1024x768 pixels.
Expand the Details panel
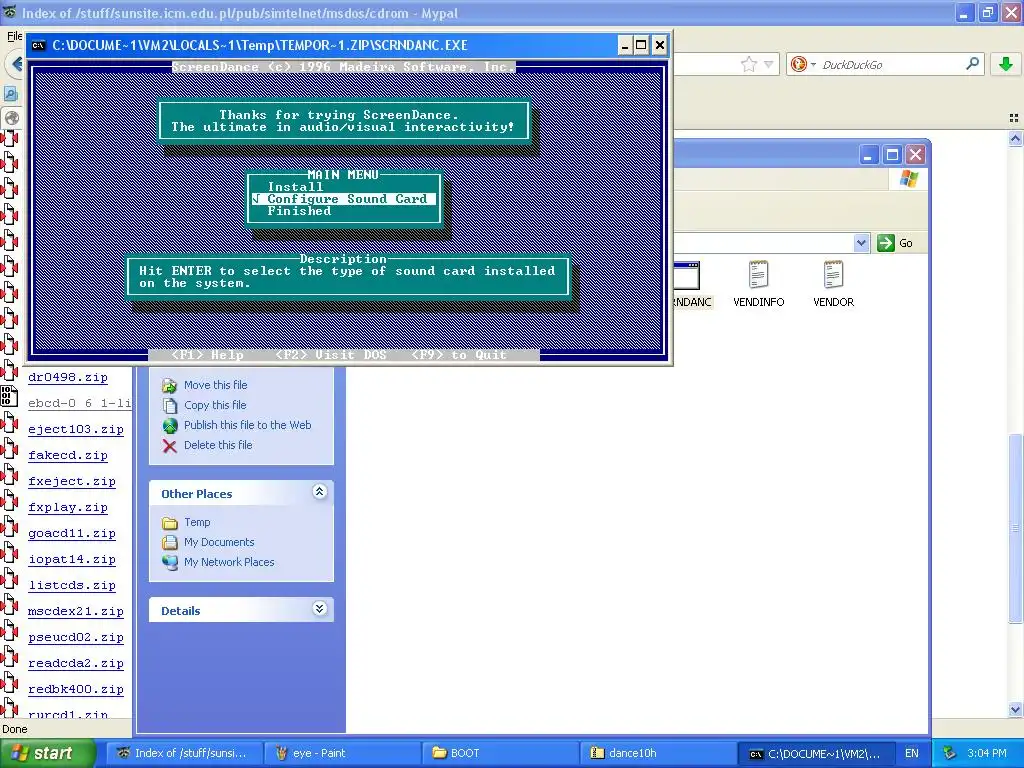319,609
